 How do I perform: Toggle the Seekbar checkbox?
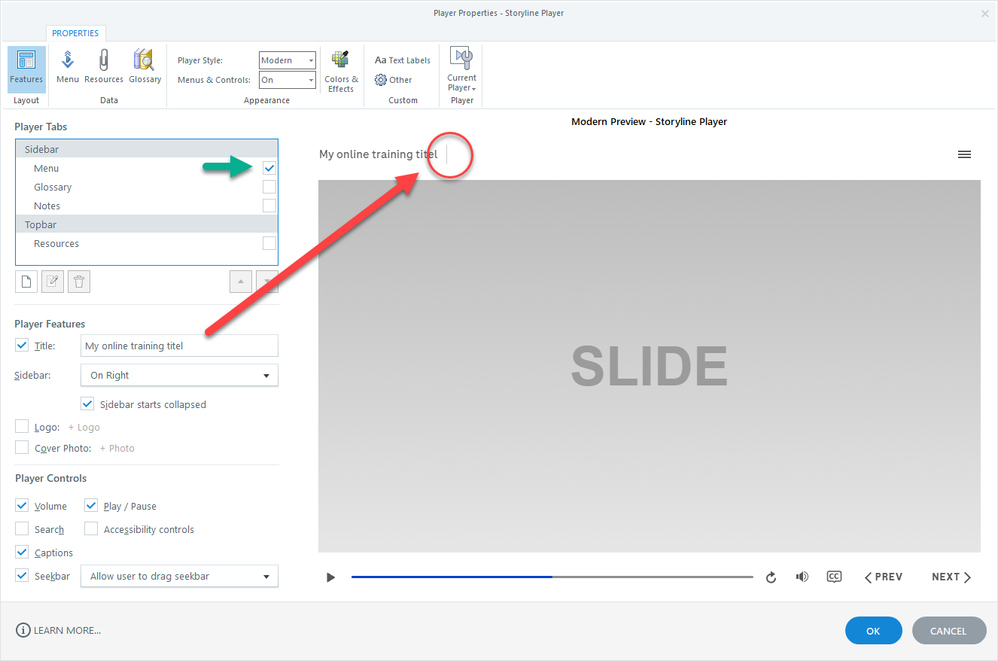22,575
